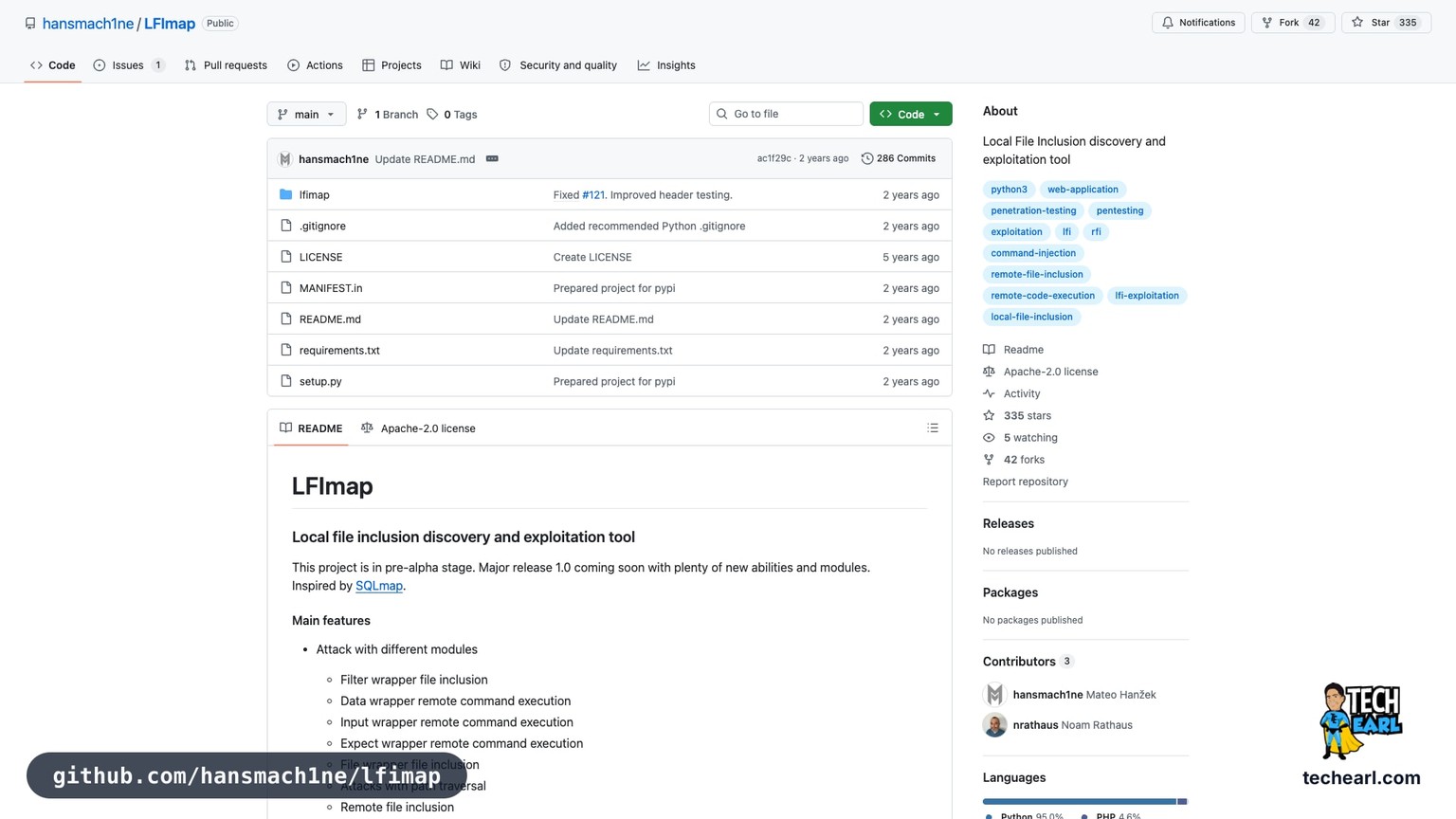1456x819 pixels.
Task: Click the penetration-testing topic tag
Action: (x=1033, y=210)
